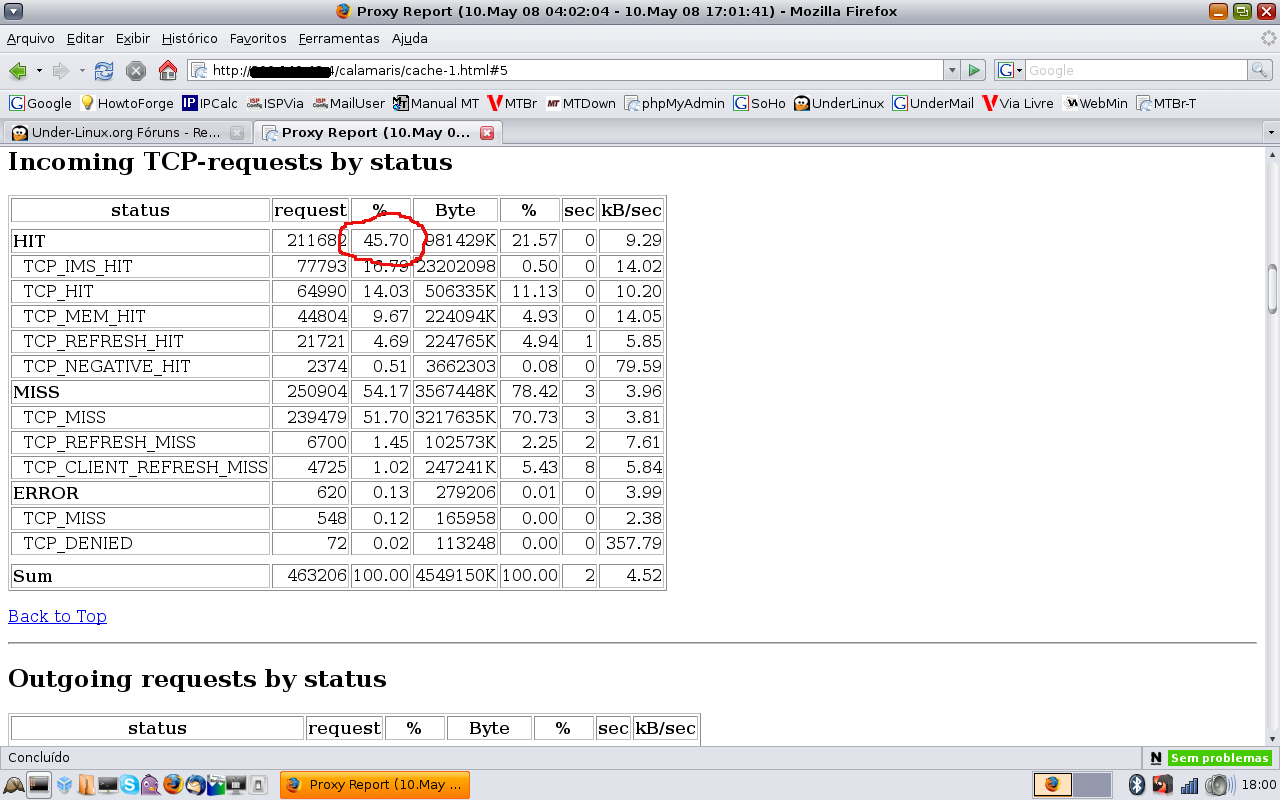1280x800 pixels.
Task: Open the Google bookmark
Action: tap(40, 103)
